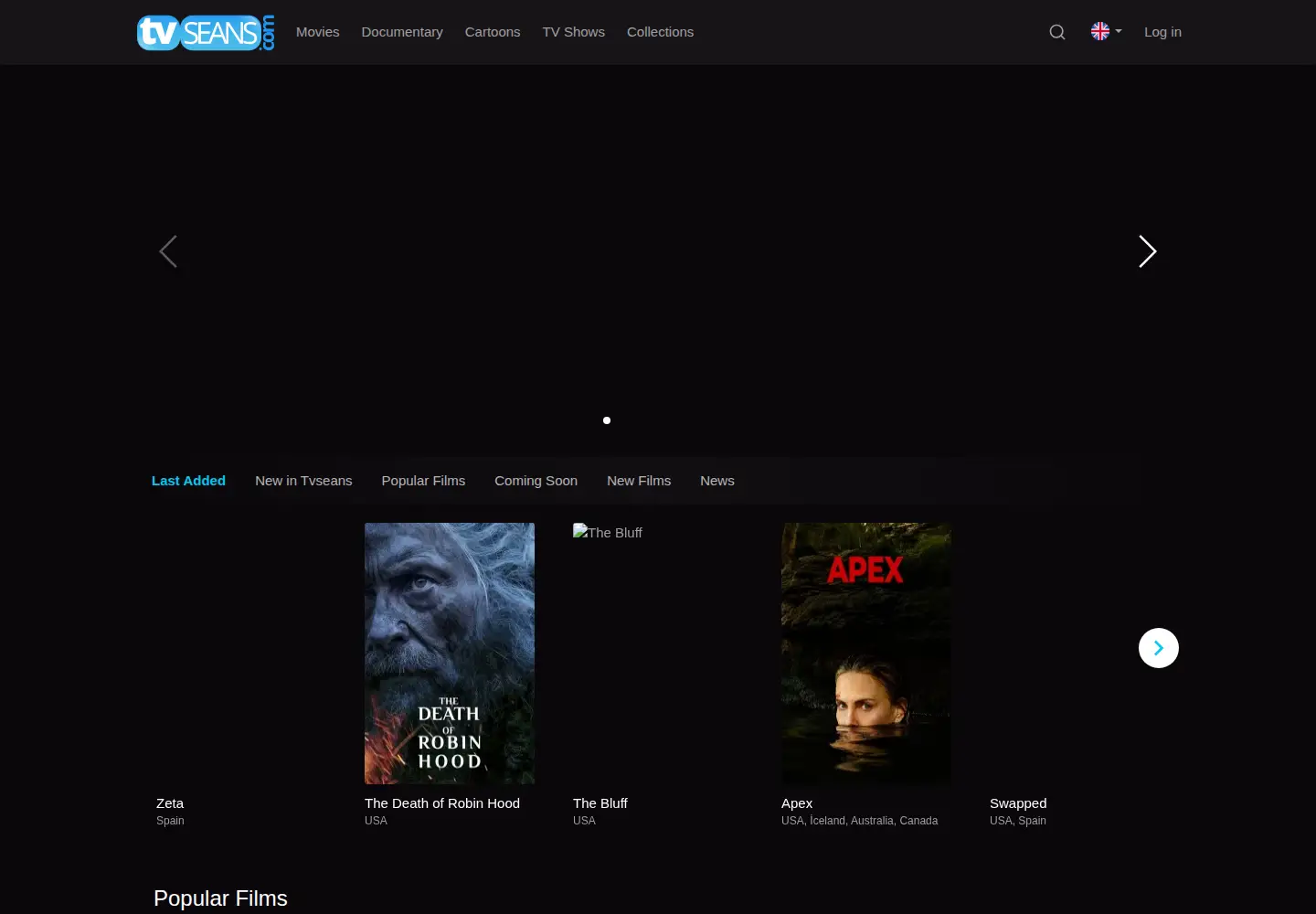Browse the Cartoons category
The image size is (1316, 914).
(493, 32)
